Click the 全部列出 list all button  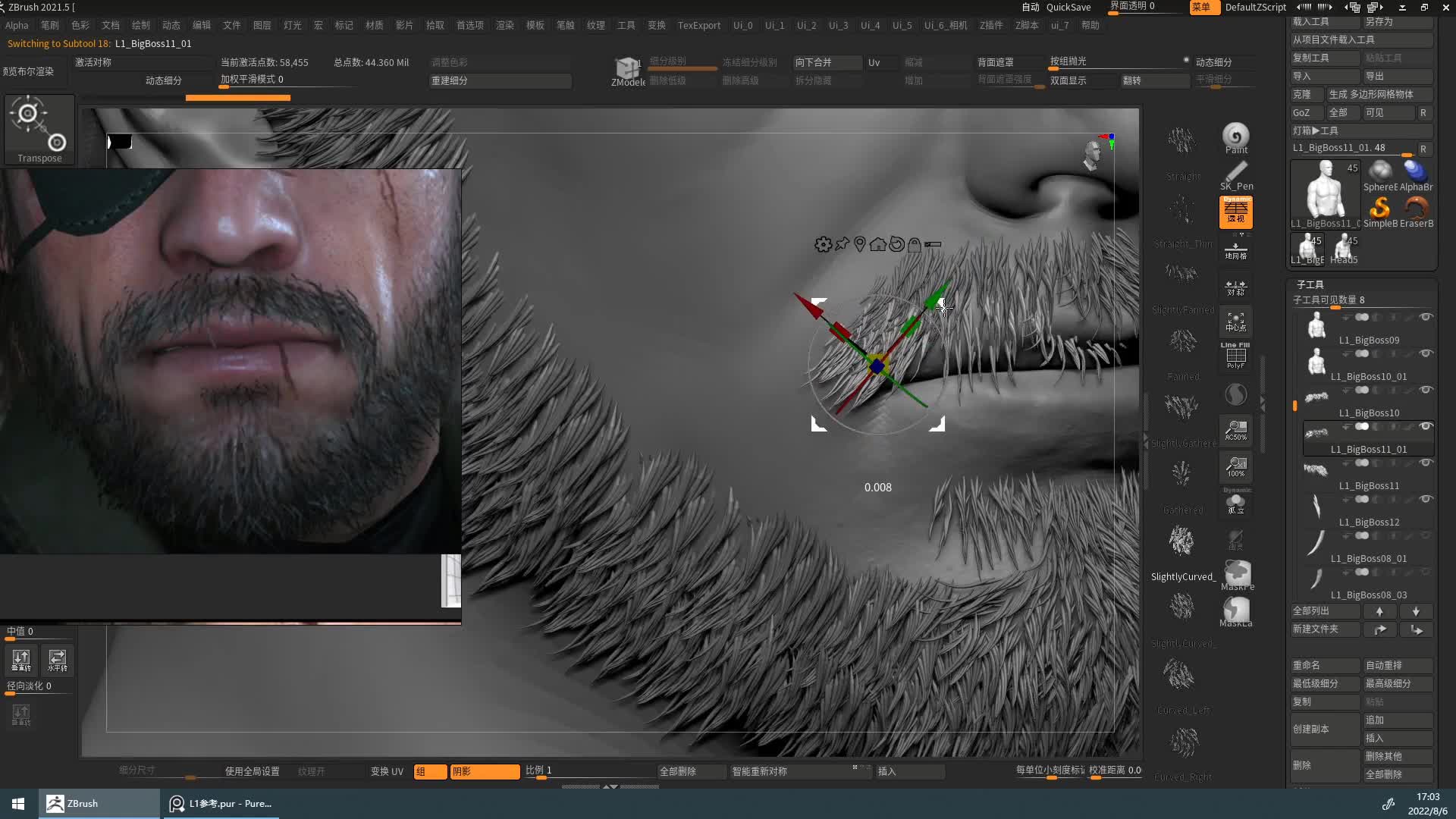pos(1325,611)
